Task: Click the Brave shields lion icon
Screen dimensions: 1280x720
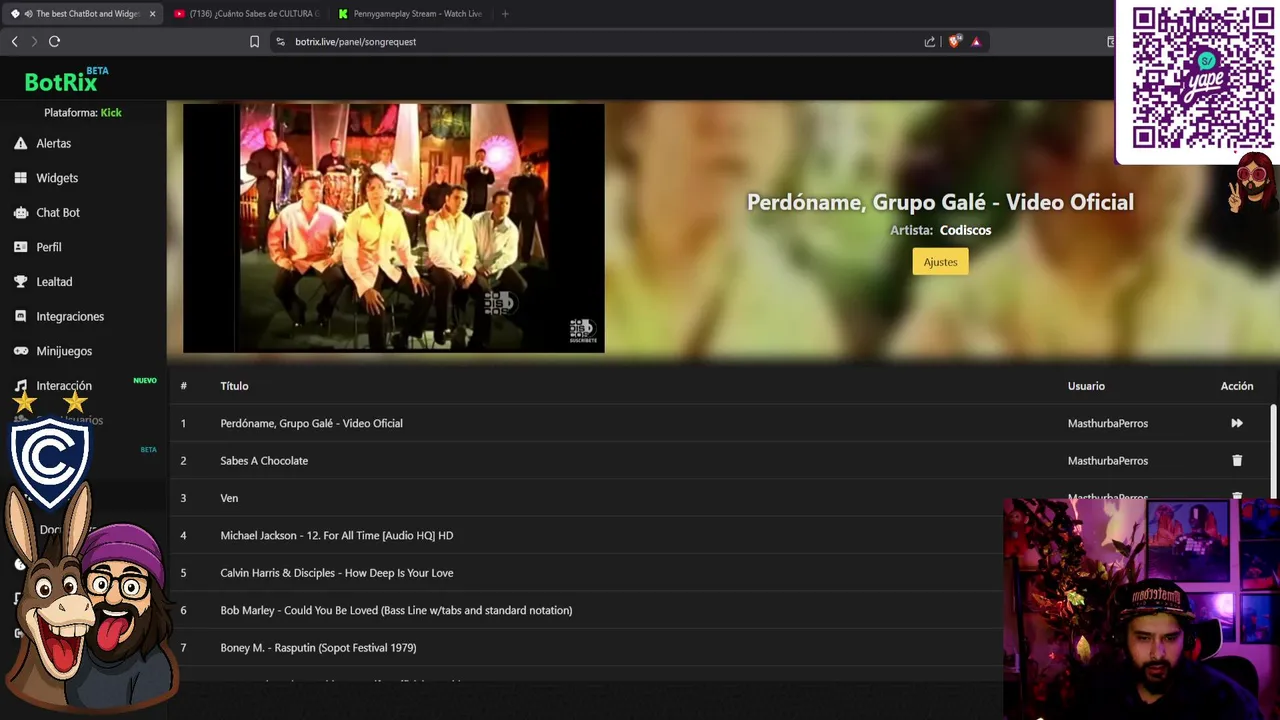Action: (x=954, y=41)
